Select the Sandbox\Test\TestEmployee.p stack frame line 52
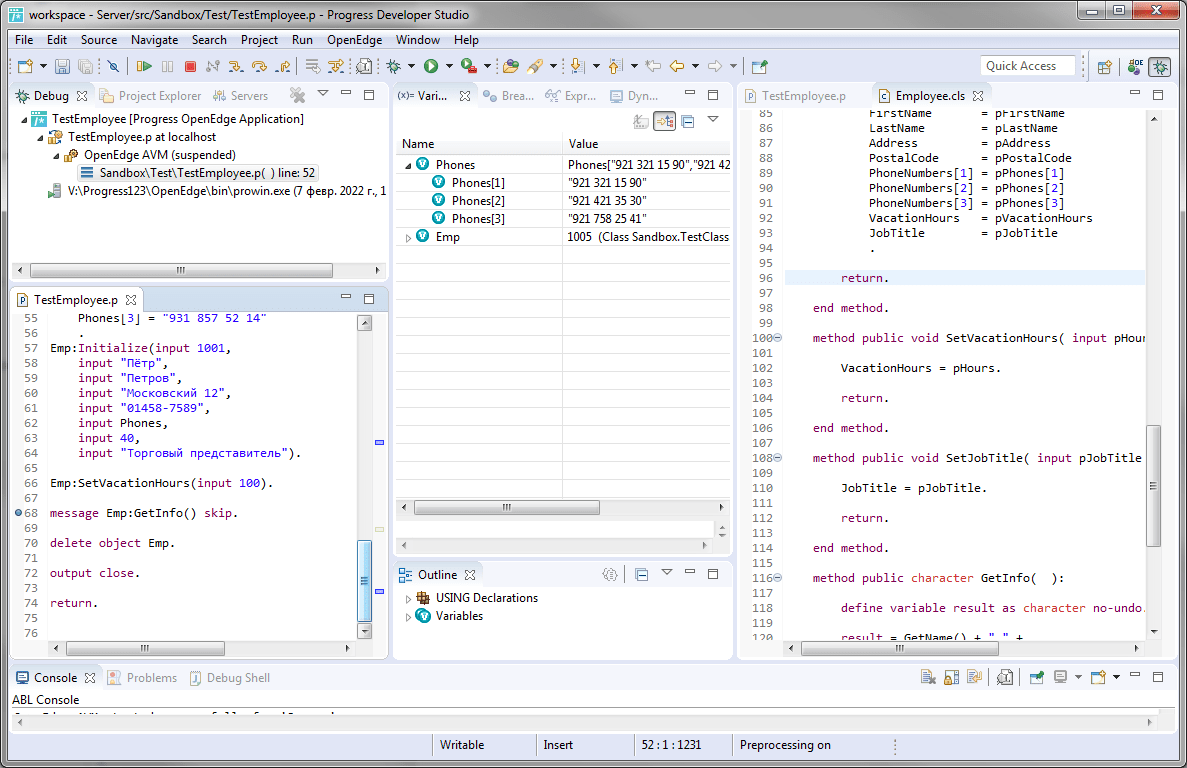 pos(198,173)
